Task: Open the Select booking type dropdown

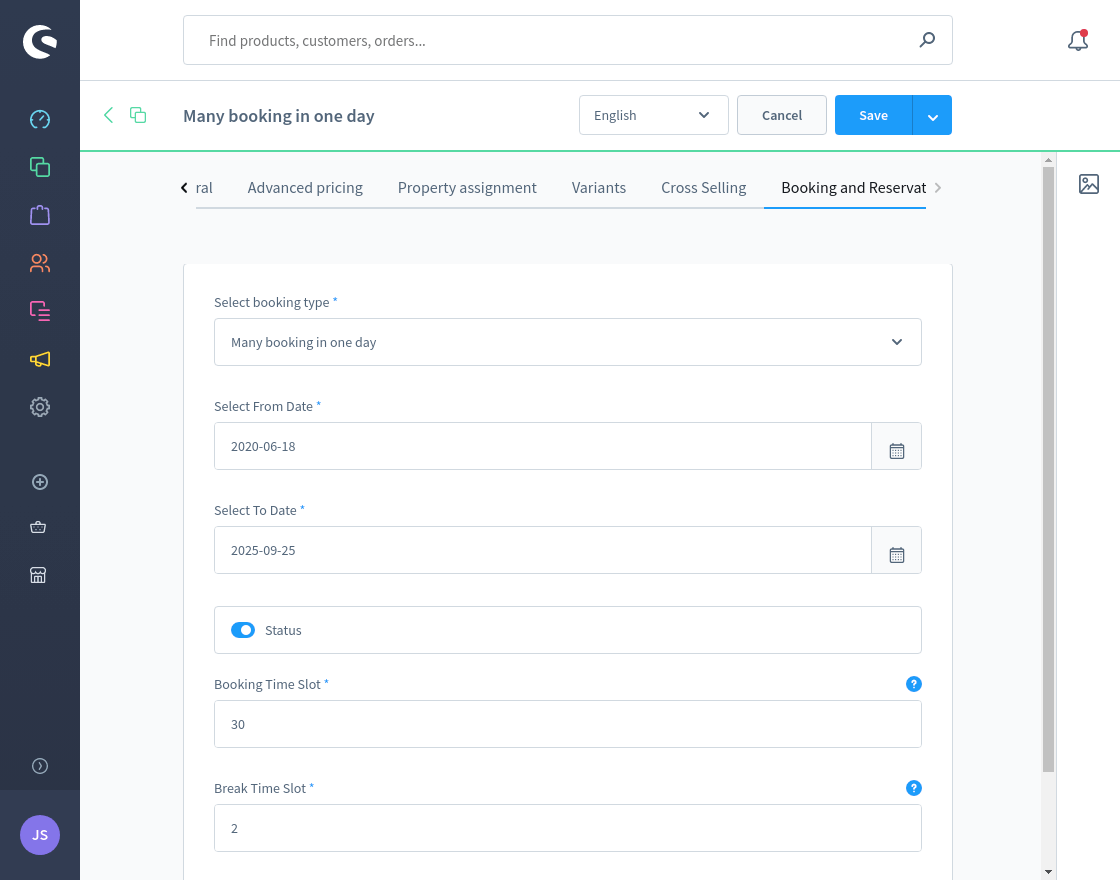Action: [x=568, y=342]
